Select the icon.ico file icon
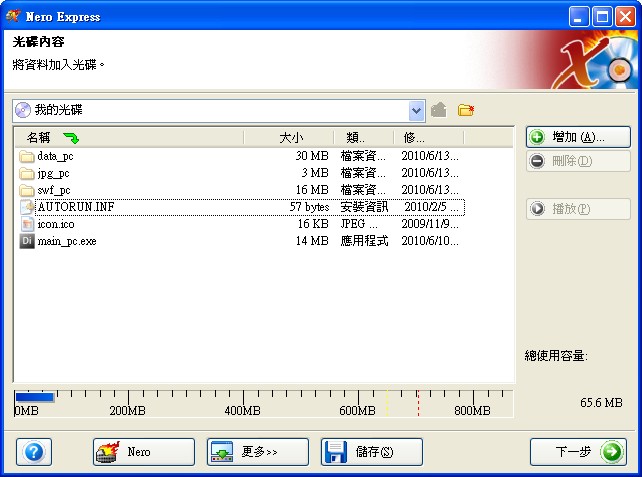 pyautogui.click(x=27, y=224)
